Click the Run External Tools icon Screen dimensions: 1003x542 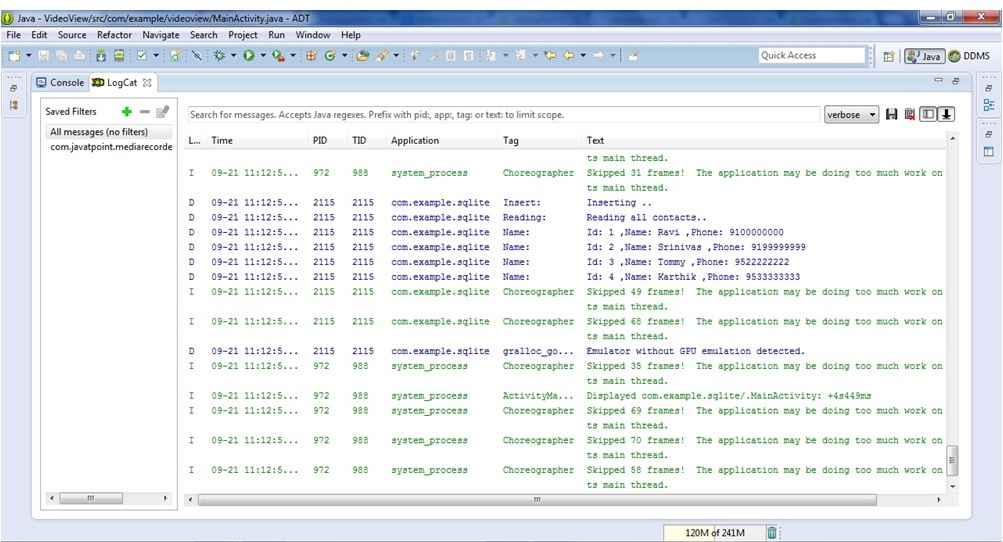(278, 56)
